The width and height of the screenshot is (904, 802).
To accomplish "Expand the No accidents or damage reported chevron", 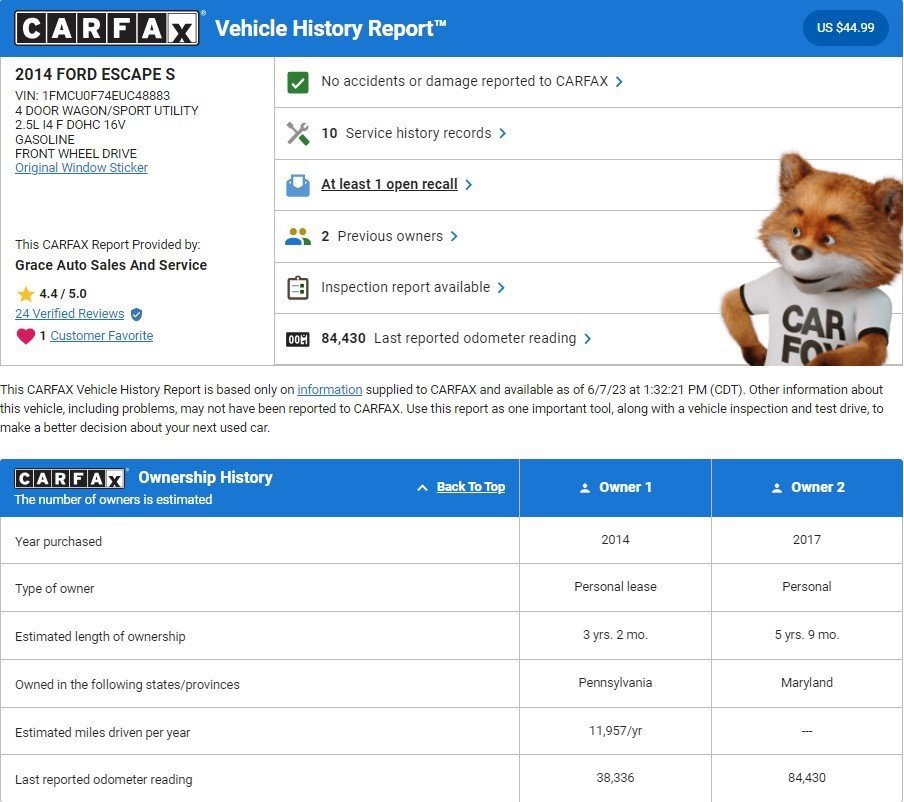I will pyautogui.click(x=619, y=82).
